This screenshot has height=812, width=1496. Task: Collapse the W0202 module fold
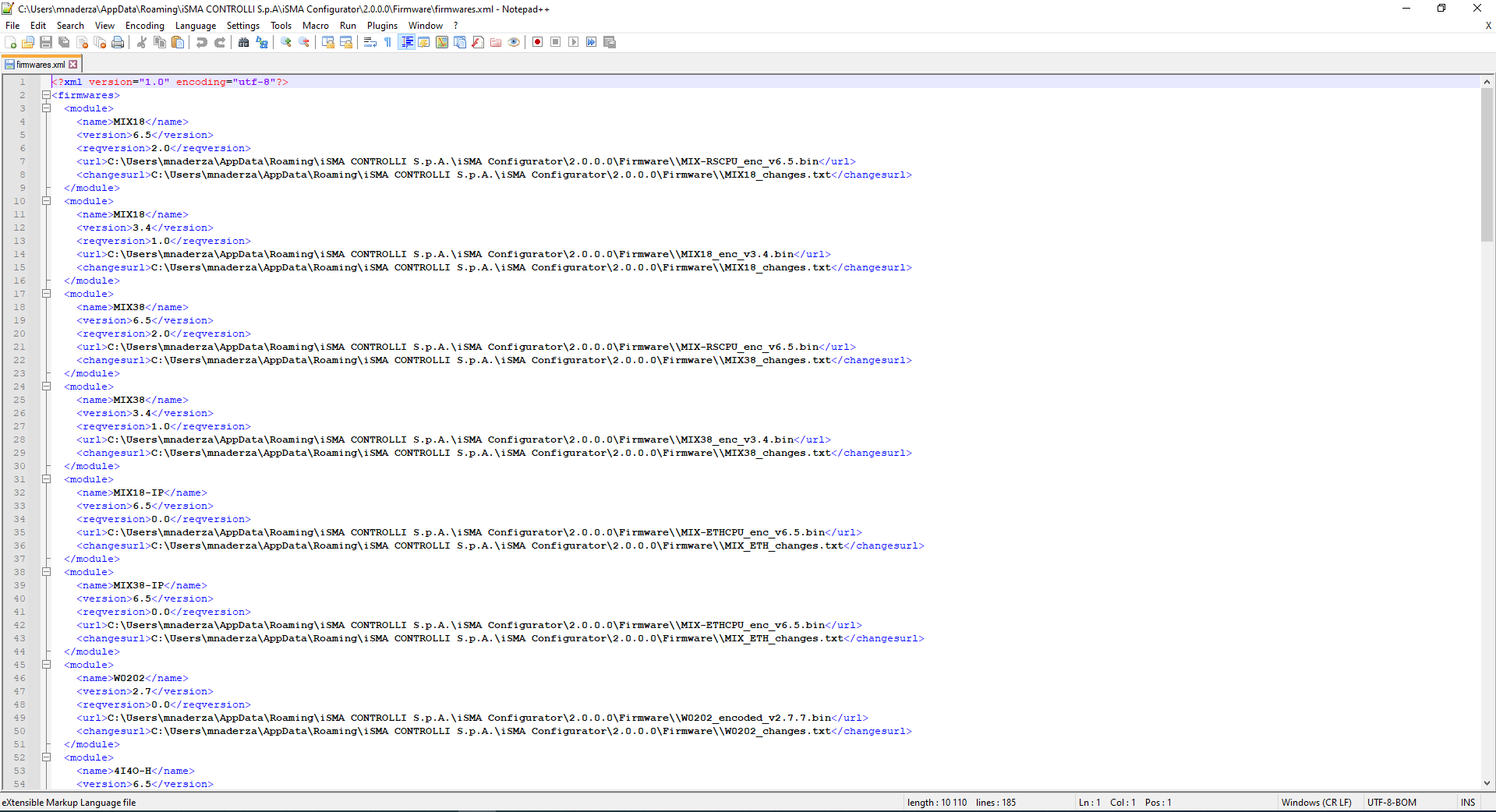[x=47, y=665]
